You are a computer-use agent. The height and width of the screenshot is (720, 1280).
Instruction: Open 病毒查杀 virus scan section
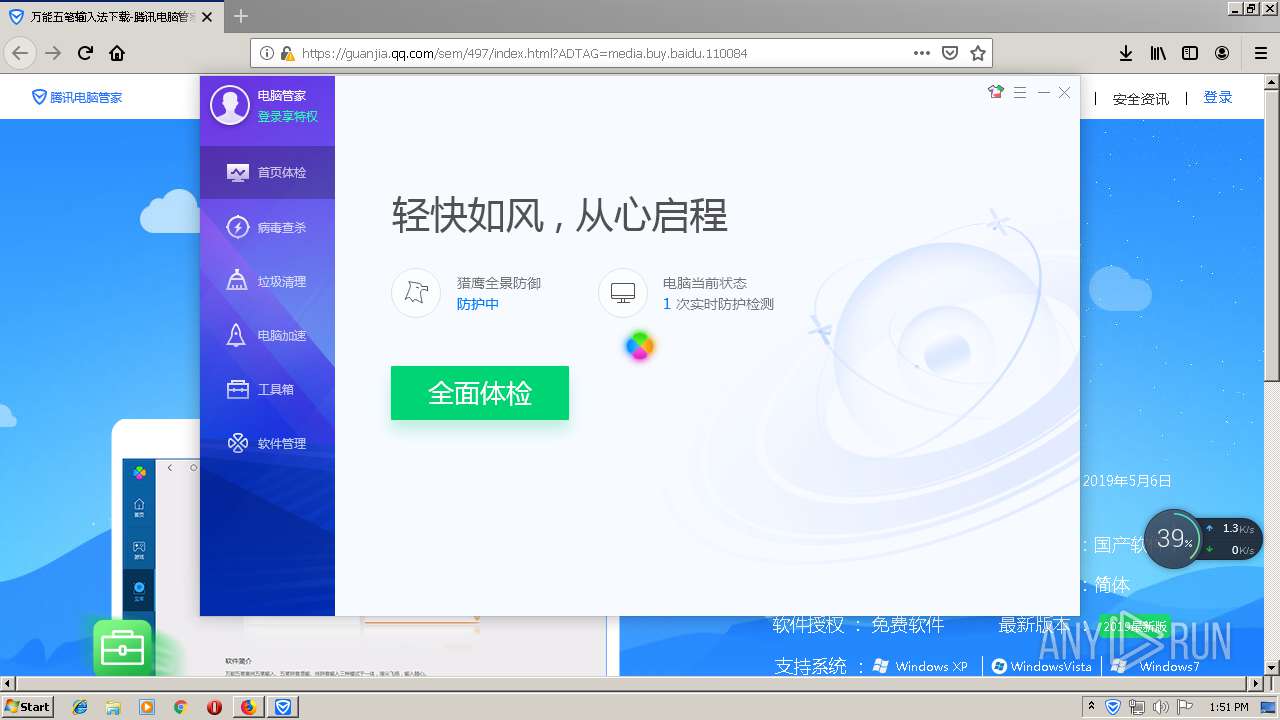point(267,227)
